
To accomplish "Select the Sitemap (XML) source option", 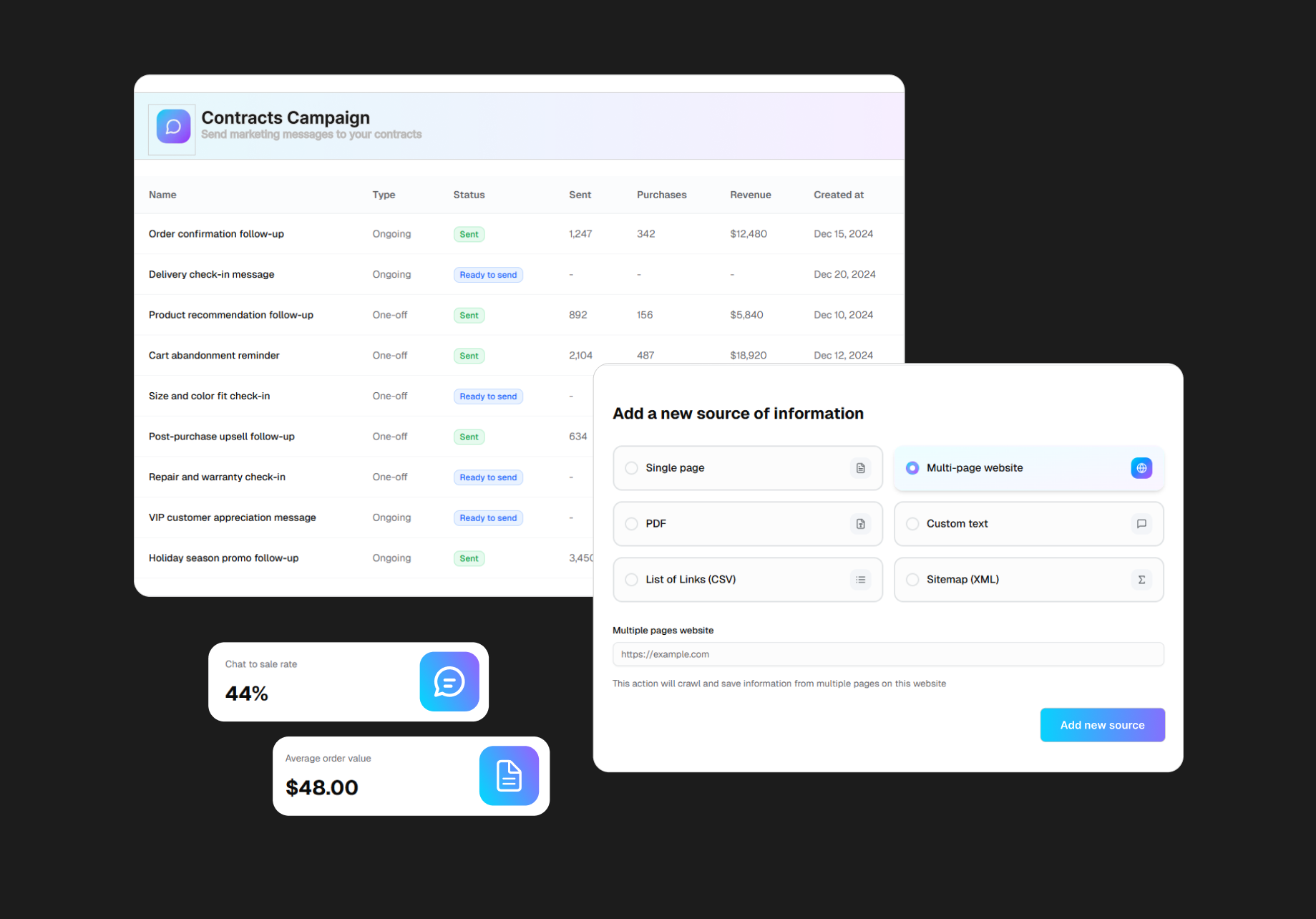I will click(x=912, y=579).
